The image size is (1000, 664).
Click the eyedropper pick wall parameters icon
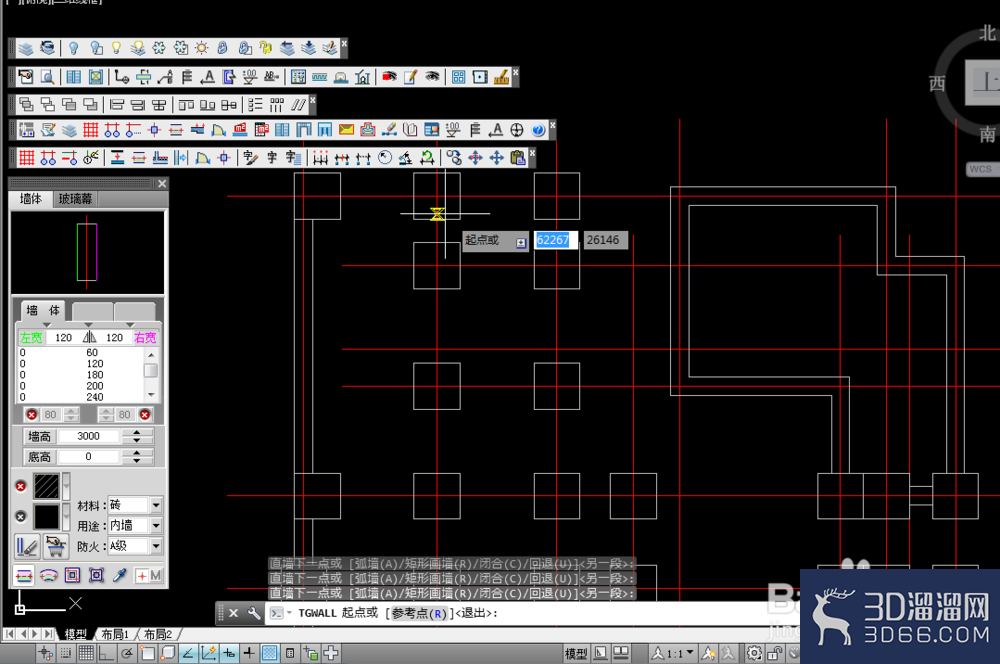[119, 576]
